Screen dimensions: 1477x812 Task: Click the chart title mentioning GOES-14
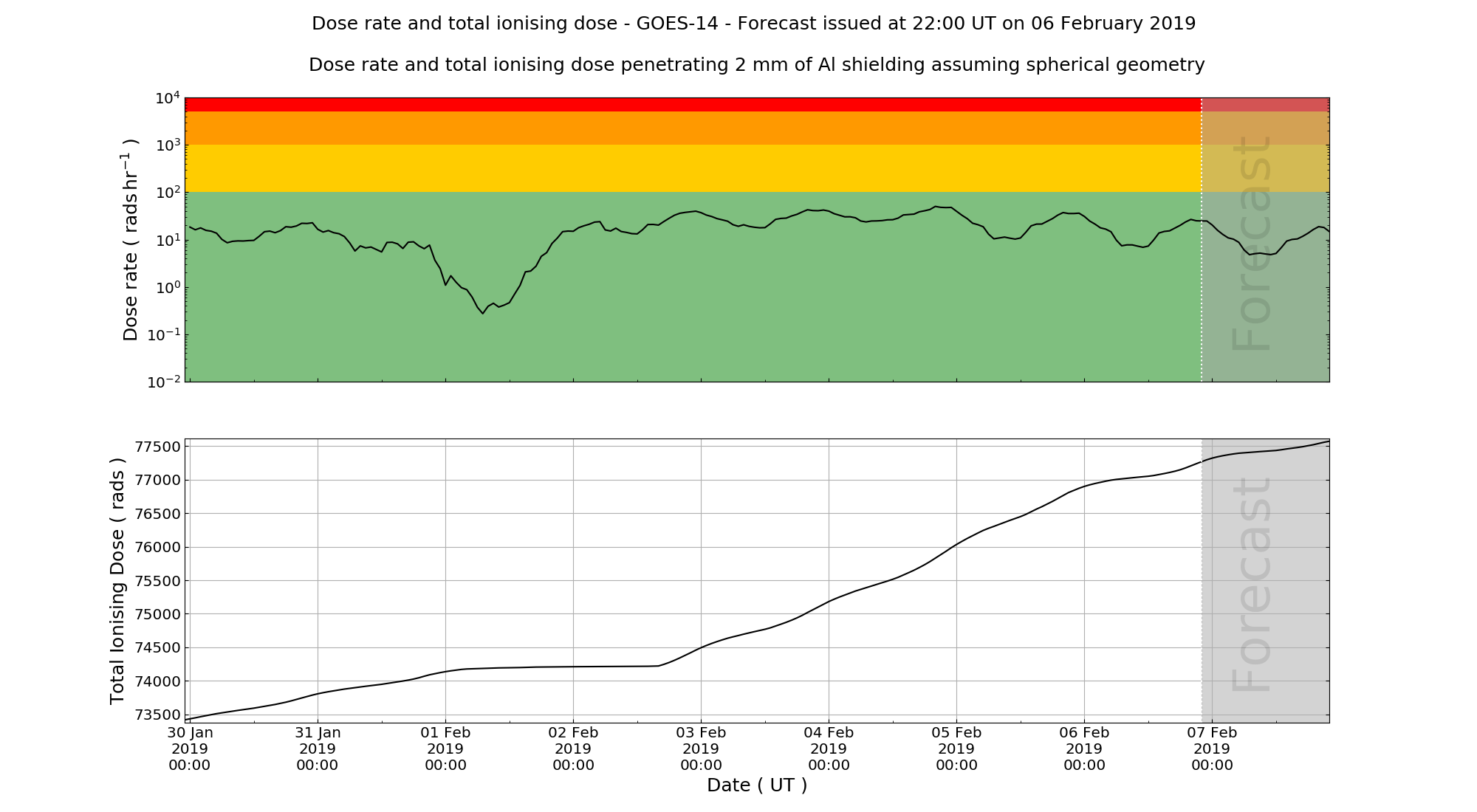[x=753, y=24]
